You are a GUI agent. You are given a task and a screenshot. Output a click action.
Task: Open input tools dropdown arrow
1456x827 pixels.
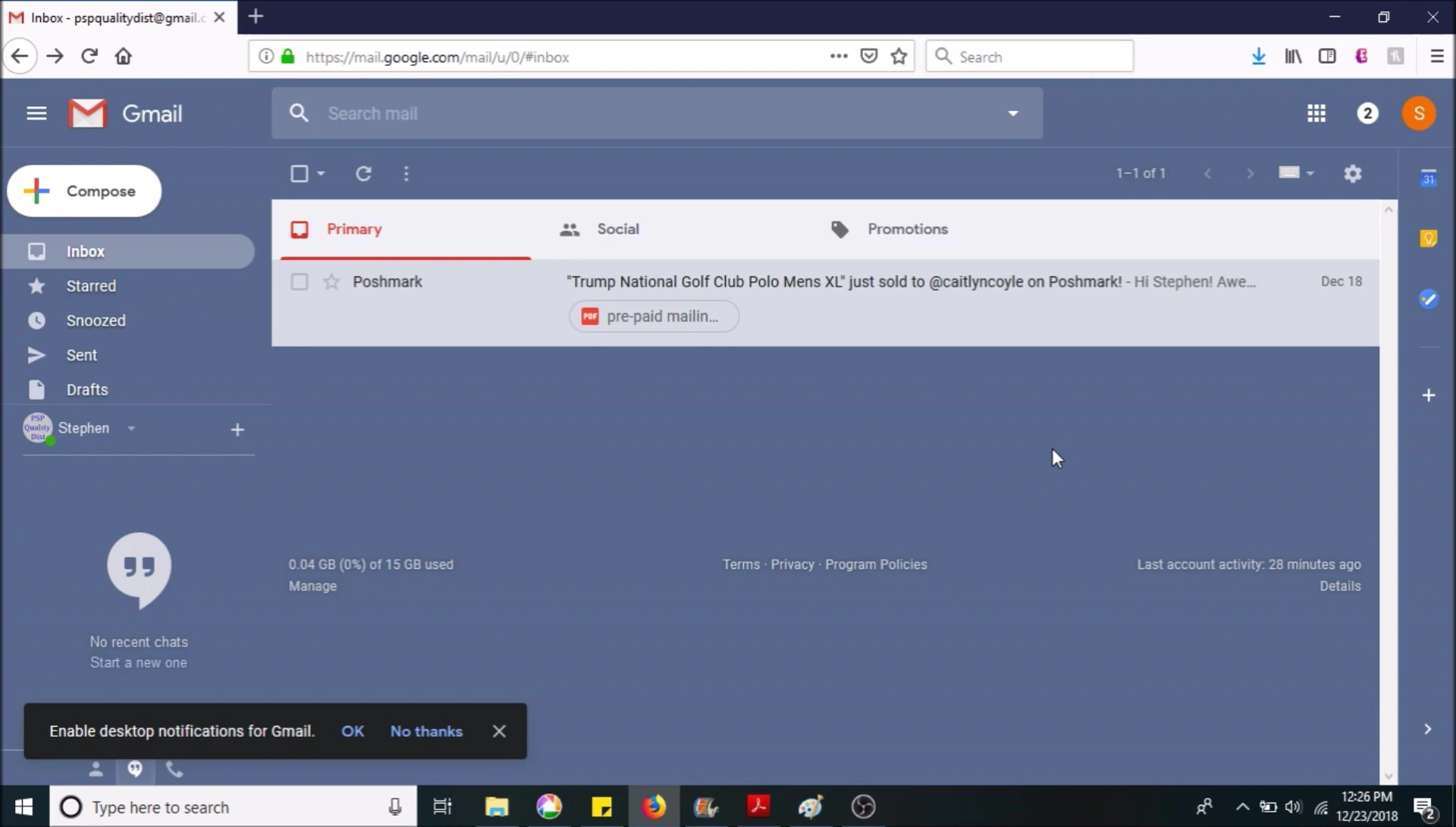point(1310,174)
